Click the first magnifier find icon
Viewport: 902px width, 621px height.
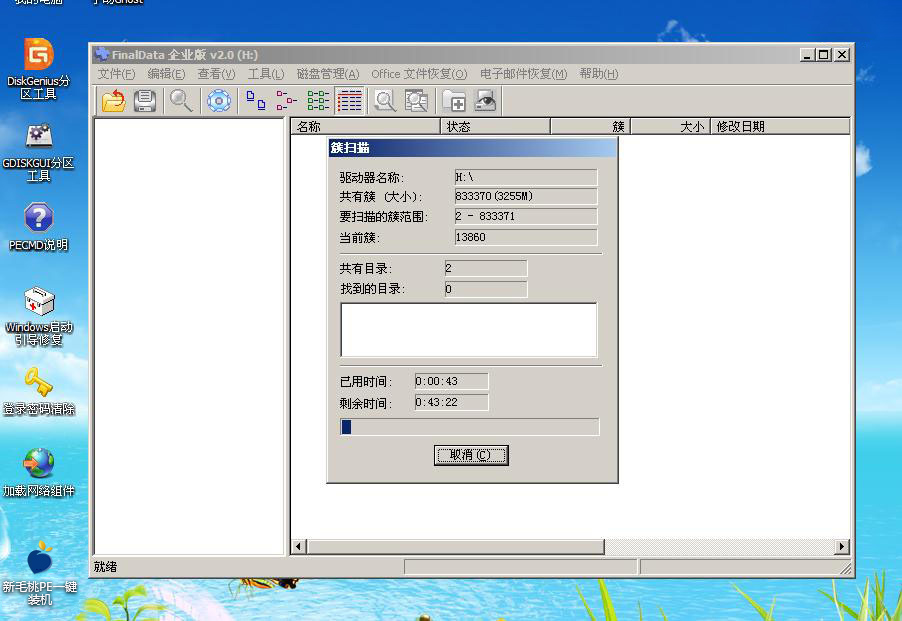click(181, 101)
